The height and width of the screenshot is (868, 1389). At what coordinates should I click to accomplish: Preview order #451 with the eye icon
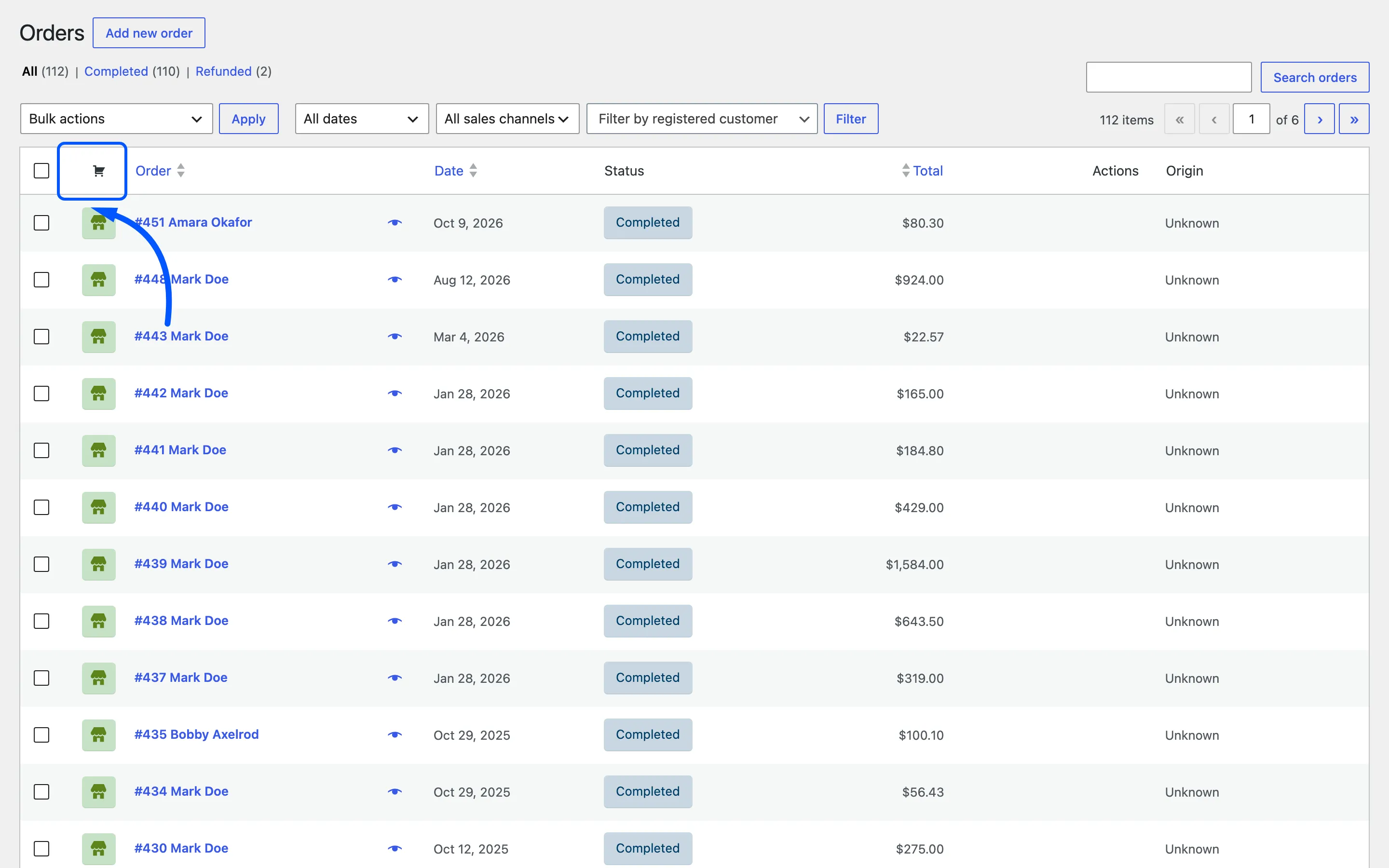tap(395, 222)
